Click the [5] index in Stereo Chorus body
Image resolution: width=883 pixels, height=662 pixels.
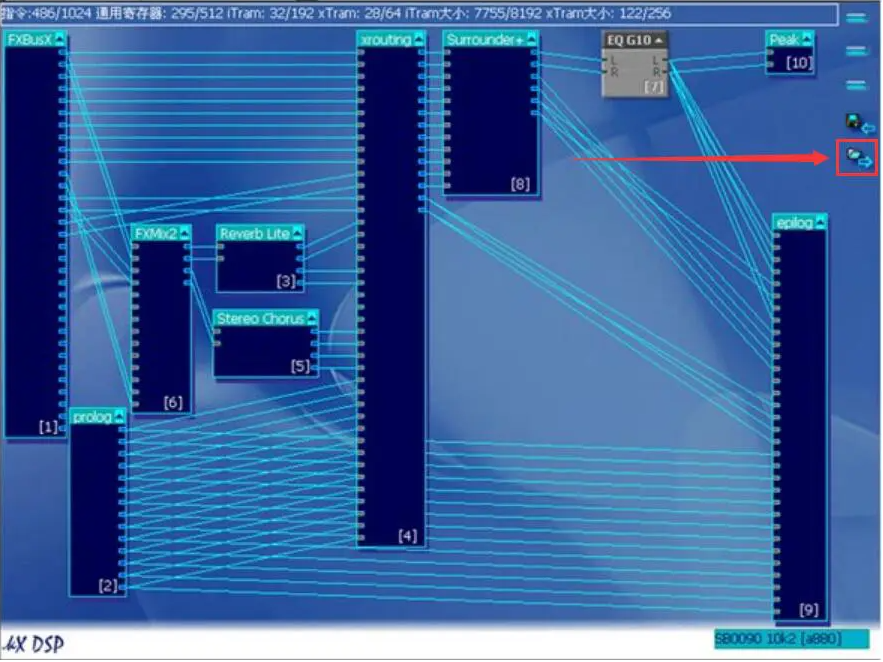(x=300, y=366)
